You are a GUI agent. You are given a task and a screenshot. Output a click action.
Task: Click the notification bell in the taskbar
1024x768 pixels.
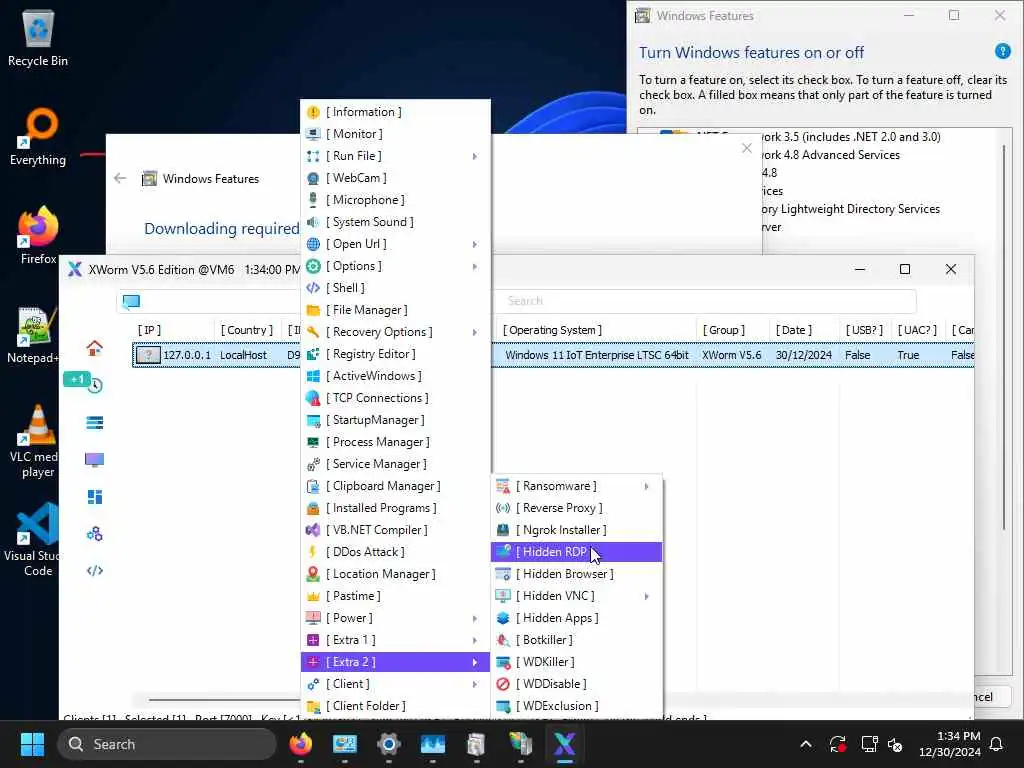996,744
